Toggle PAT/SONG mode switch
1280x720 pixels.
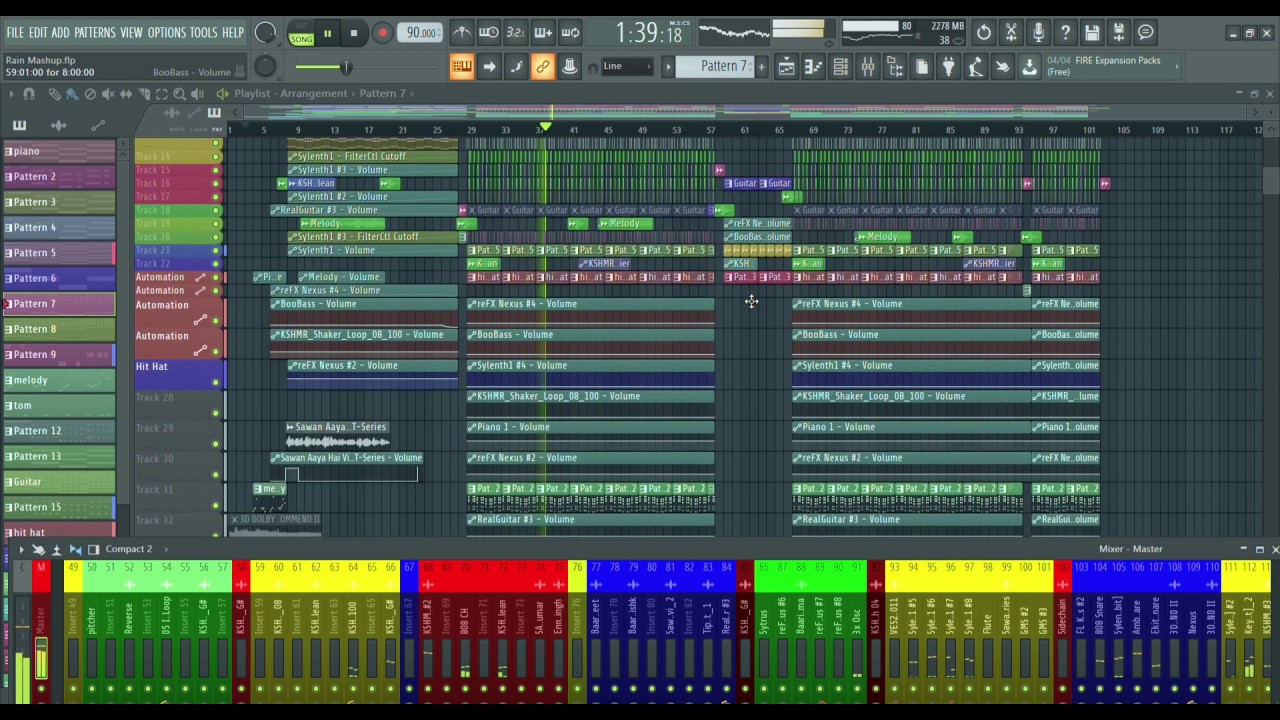tap(301, 33)
